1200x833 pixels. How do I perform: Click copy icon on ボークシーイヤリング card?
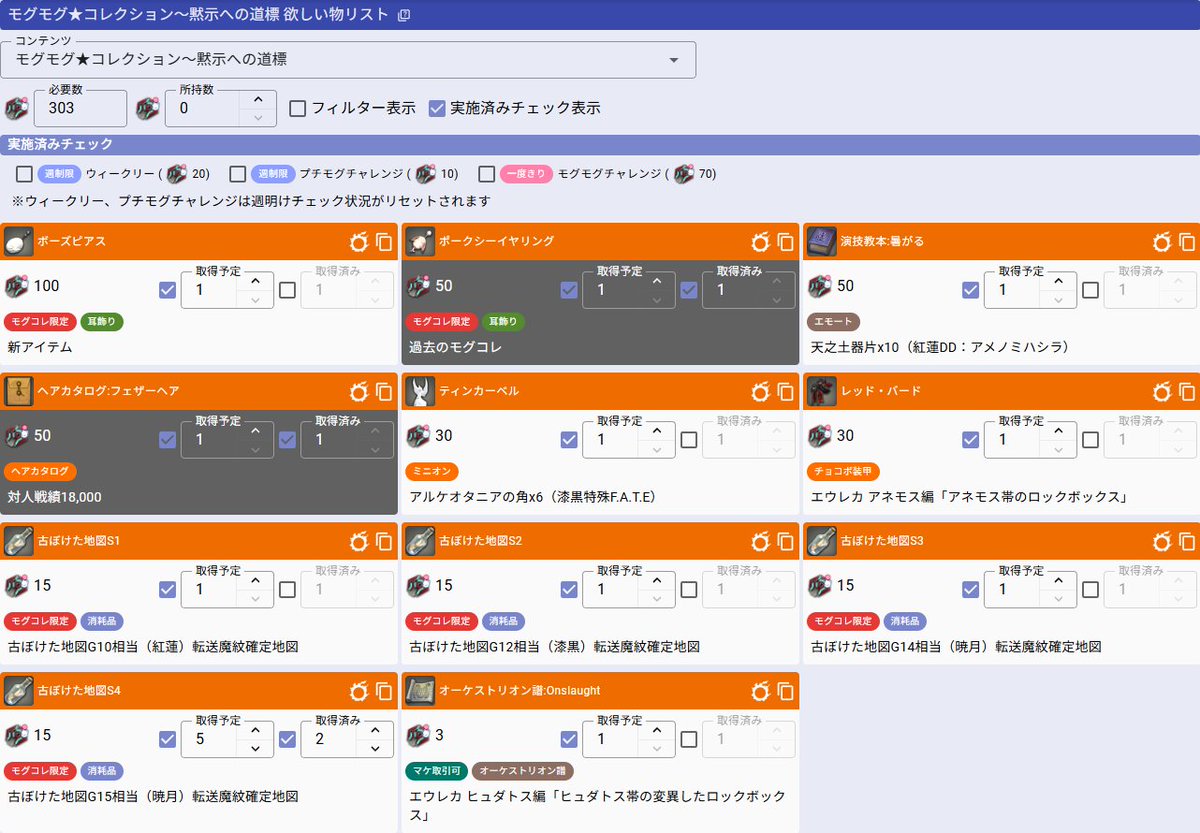tap(787, 242)
